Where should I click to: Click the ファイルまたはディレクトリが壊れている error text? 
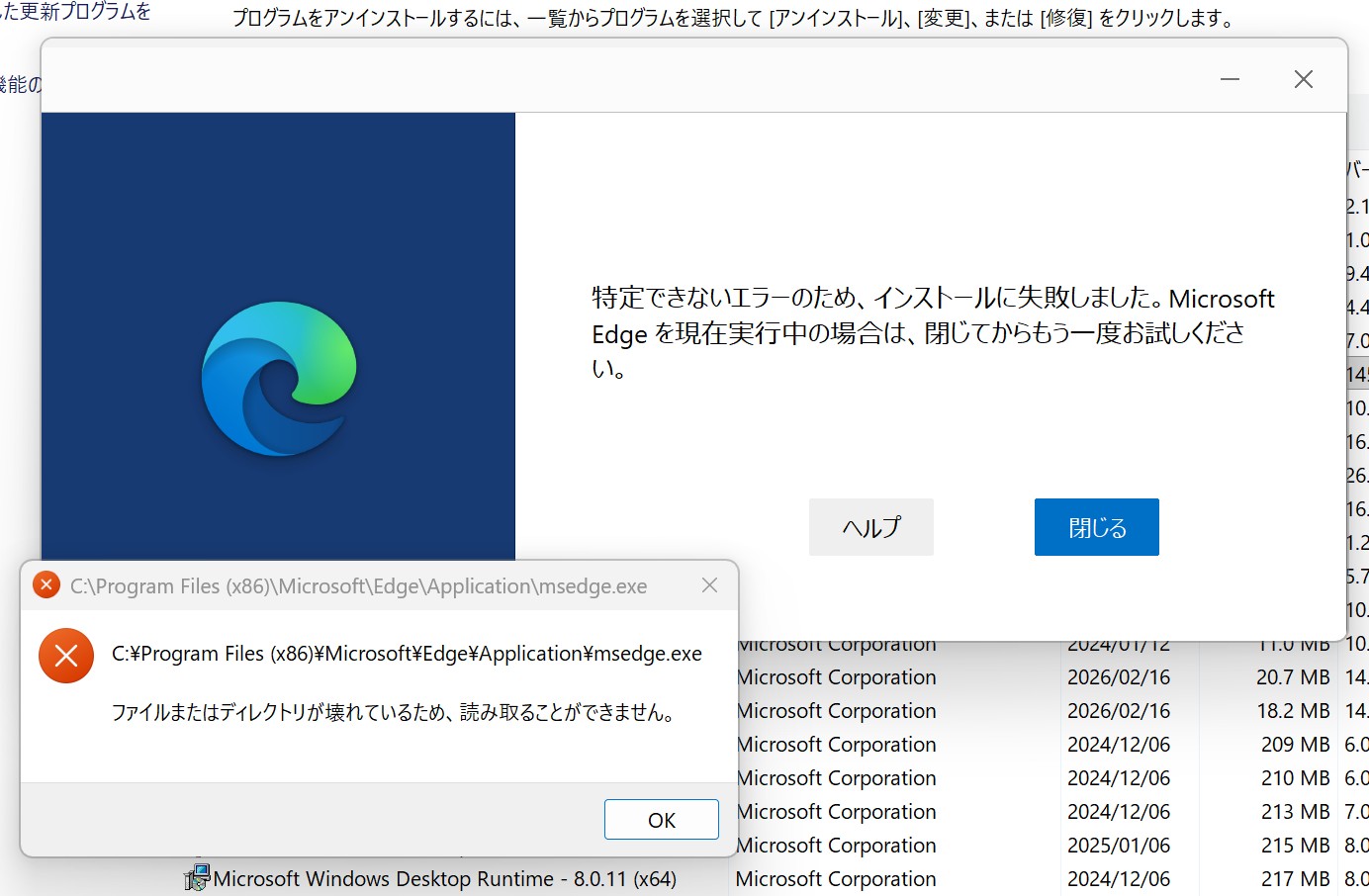coord(393,712)
